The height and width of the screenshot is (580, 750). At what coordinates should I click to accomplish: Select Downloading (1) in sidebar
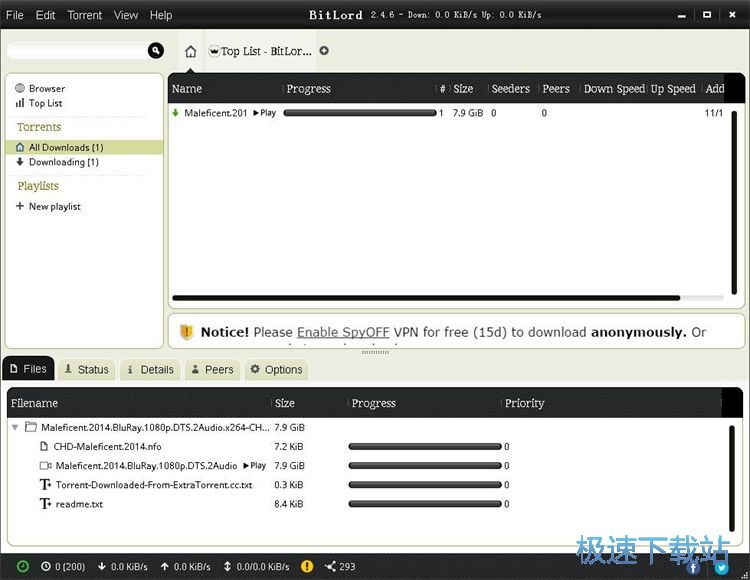[x=64, y=162]
